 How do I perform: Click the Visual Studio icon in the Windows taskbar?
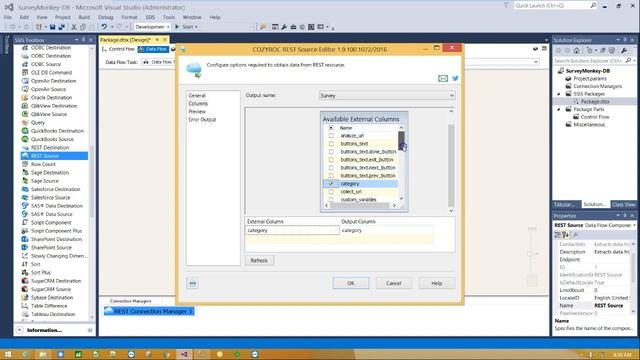(x=184, y=354)
